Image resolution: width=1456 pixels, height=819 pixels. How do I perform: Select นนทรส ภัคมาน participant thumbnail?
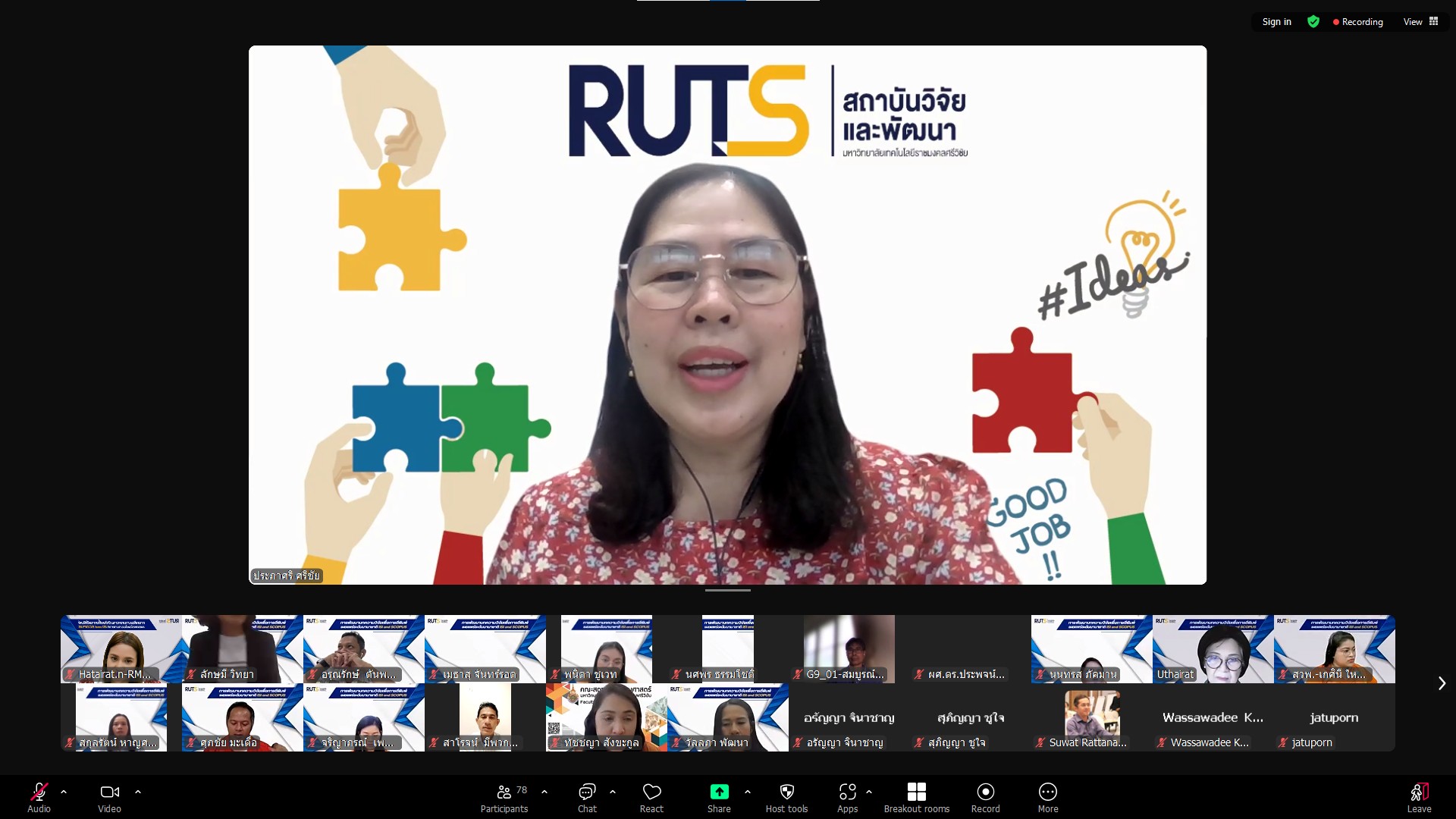pyautogui.click(x=1092, y=649)
